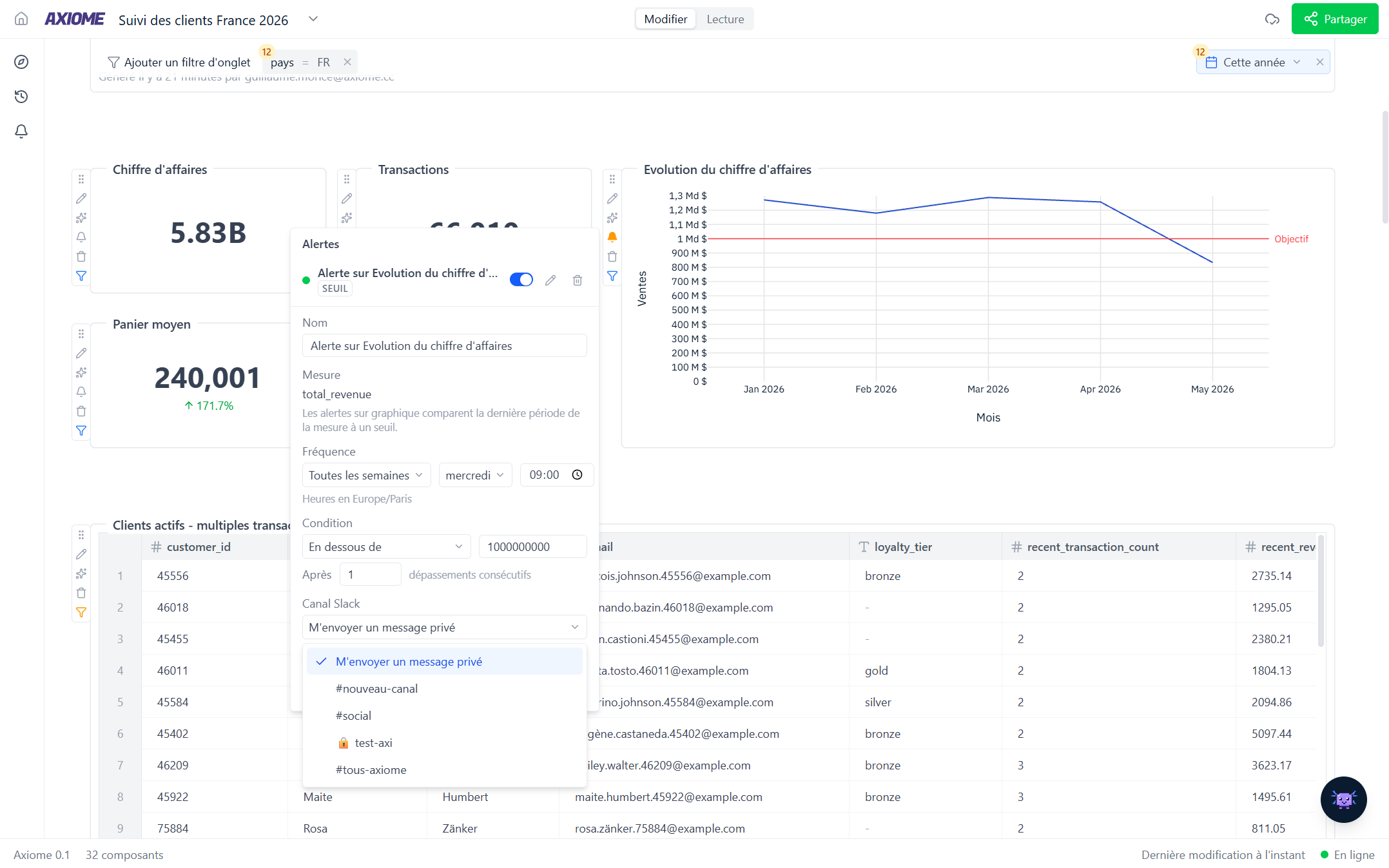Click the En ligne status indicator
This screenshot has height=868, width=1389.
1347,854
